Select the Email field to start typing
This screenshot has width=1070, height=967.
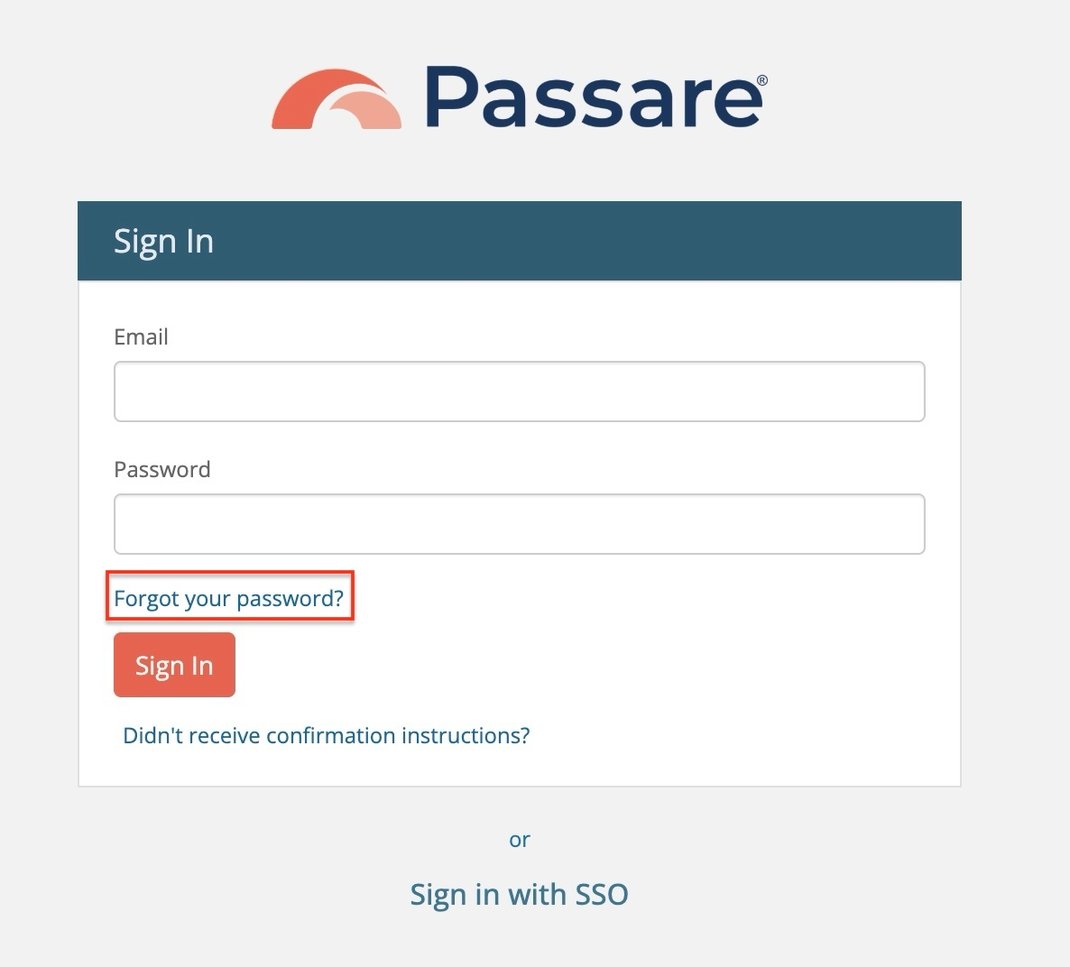click(518, 391)
